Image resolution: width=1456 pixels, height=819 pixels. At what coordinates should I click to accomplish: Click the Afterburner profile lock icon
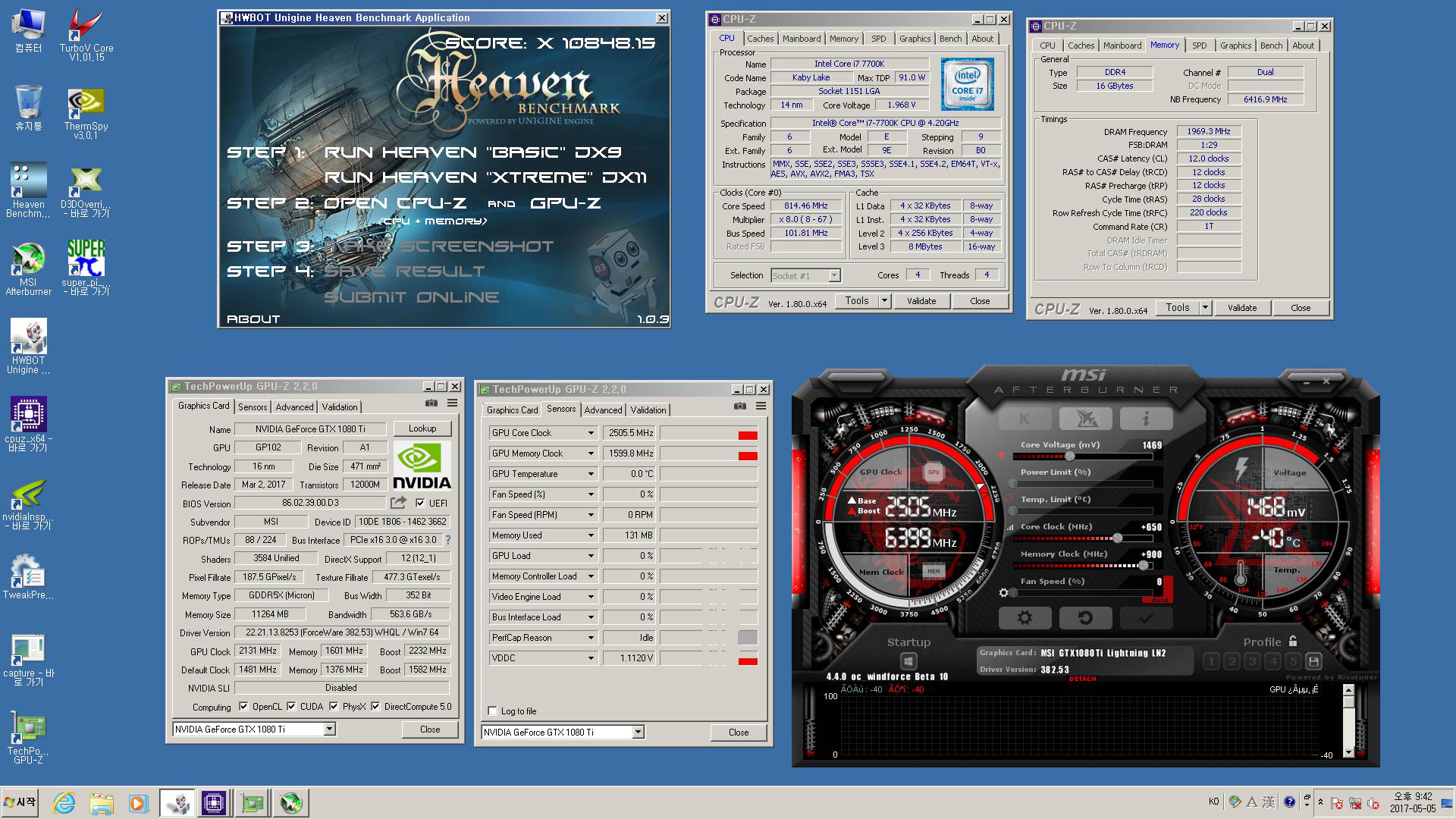(1293, 641)
